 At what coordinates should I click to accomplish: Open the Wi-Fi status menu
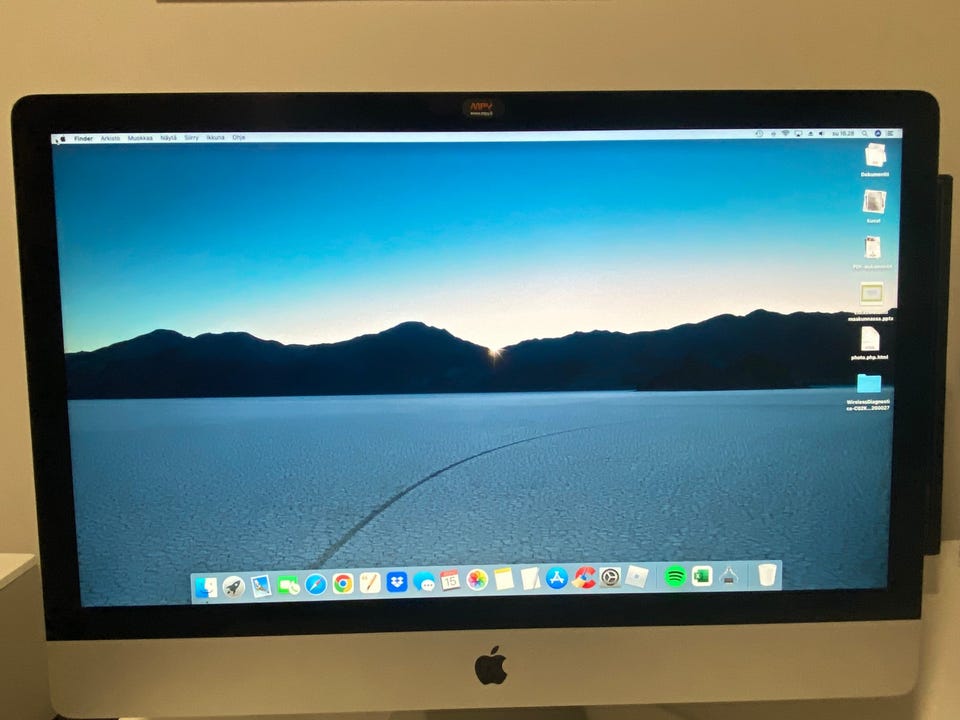pyautogui.click(x=785, y=133)
